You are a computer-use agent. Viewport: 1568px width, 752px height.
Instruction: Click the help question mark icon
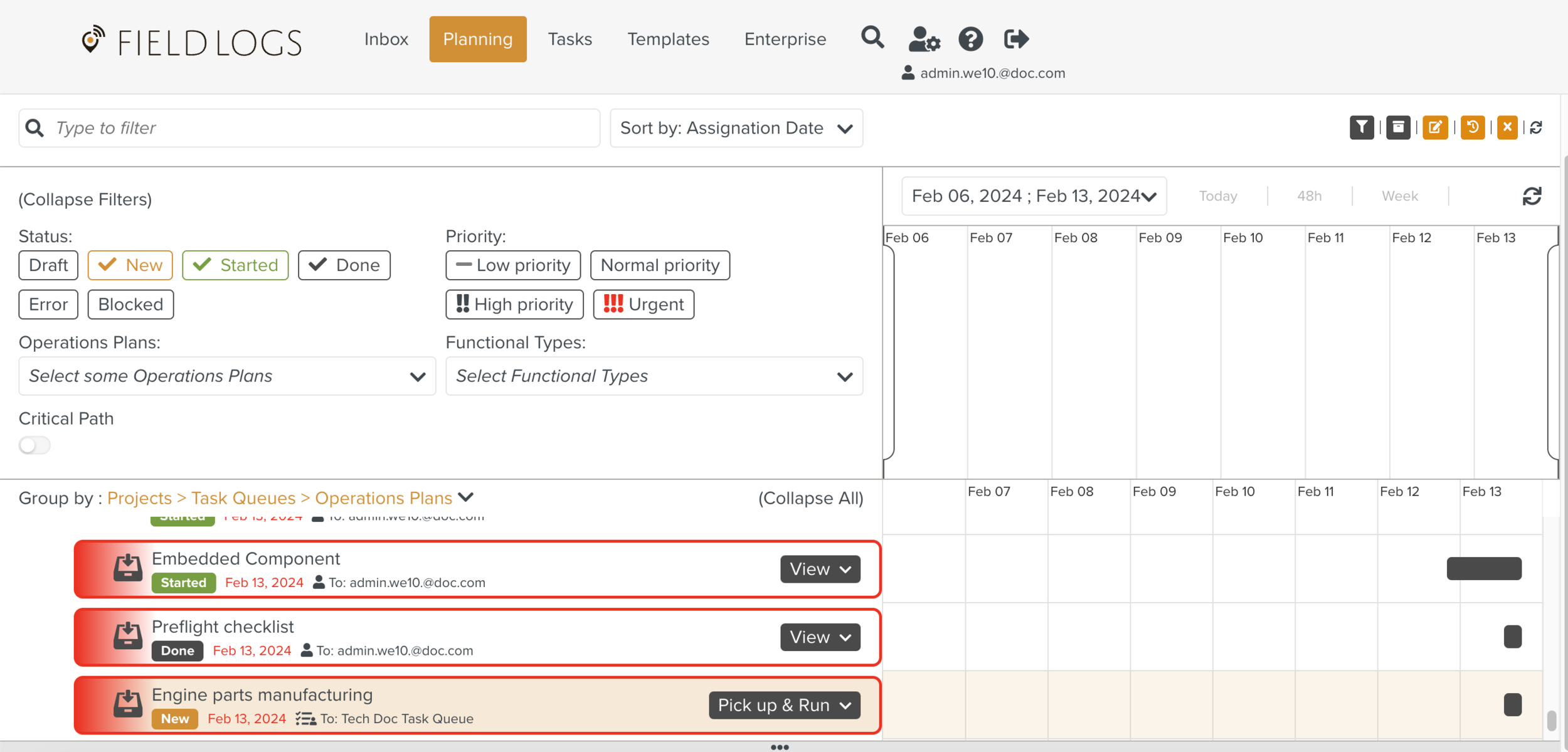tap(970, 39)
